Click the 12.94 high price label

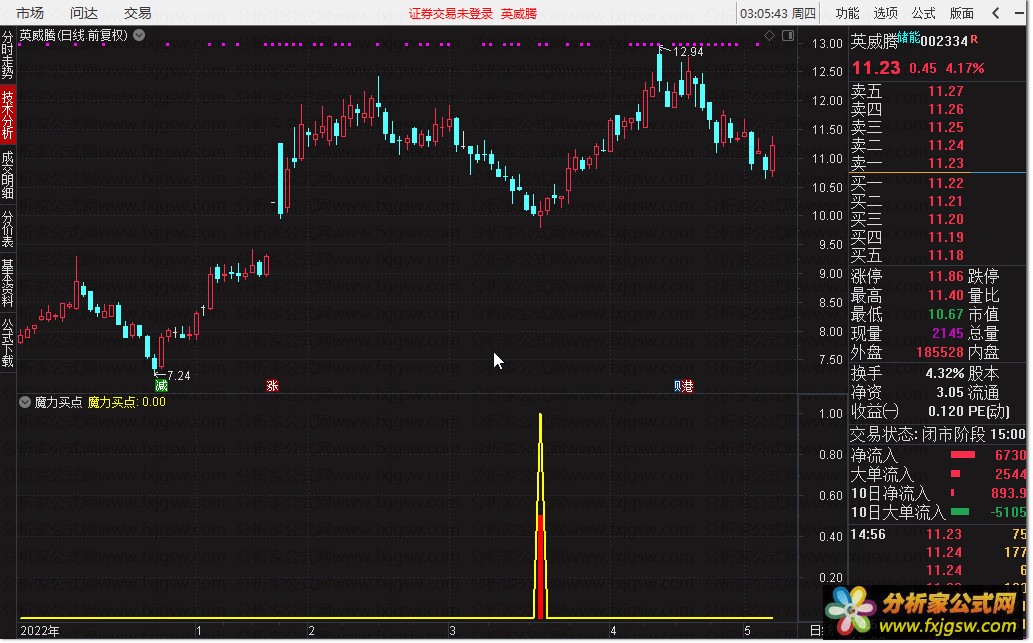pos(688,51)
